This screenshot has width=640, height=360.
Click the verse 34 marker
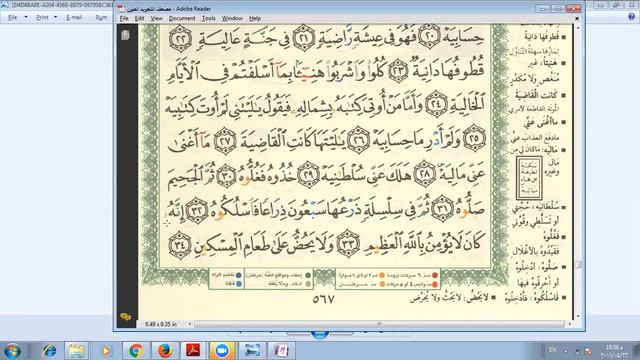[180, 245]
